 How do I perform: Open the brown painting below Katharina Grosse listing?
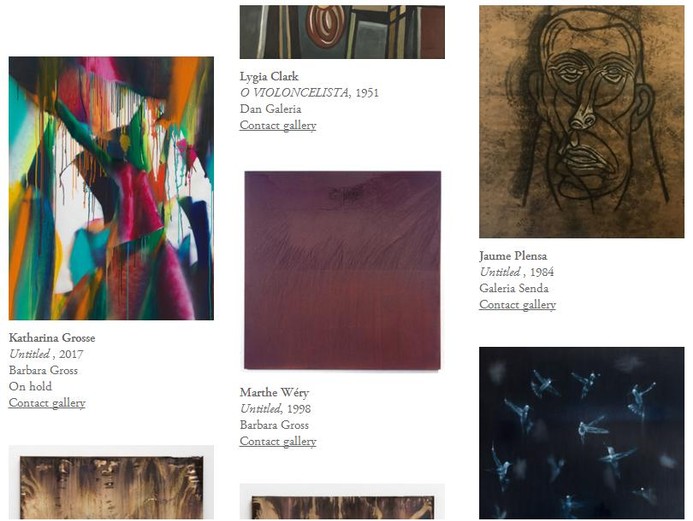click(111, 482)
